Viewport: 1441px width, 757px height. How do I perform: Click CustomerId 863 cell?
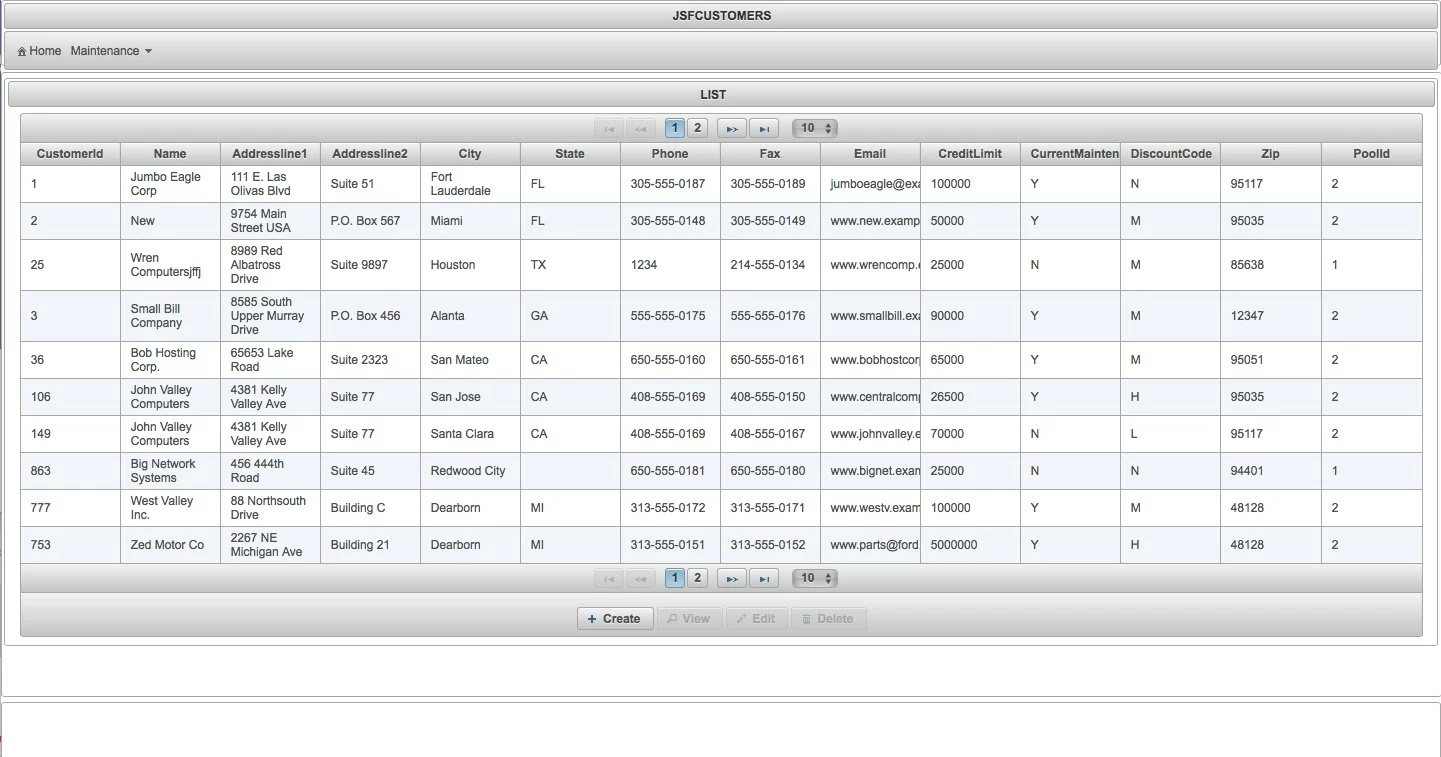tap(70, 471)
